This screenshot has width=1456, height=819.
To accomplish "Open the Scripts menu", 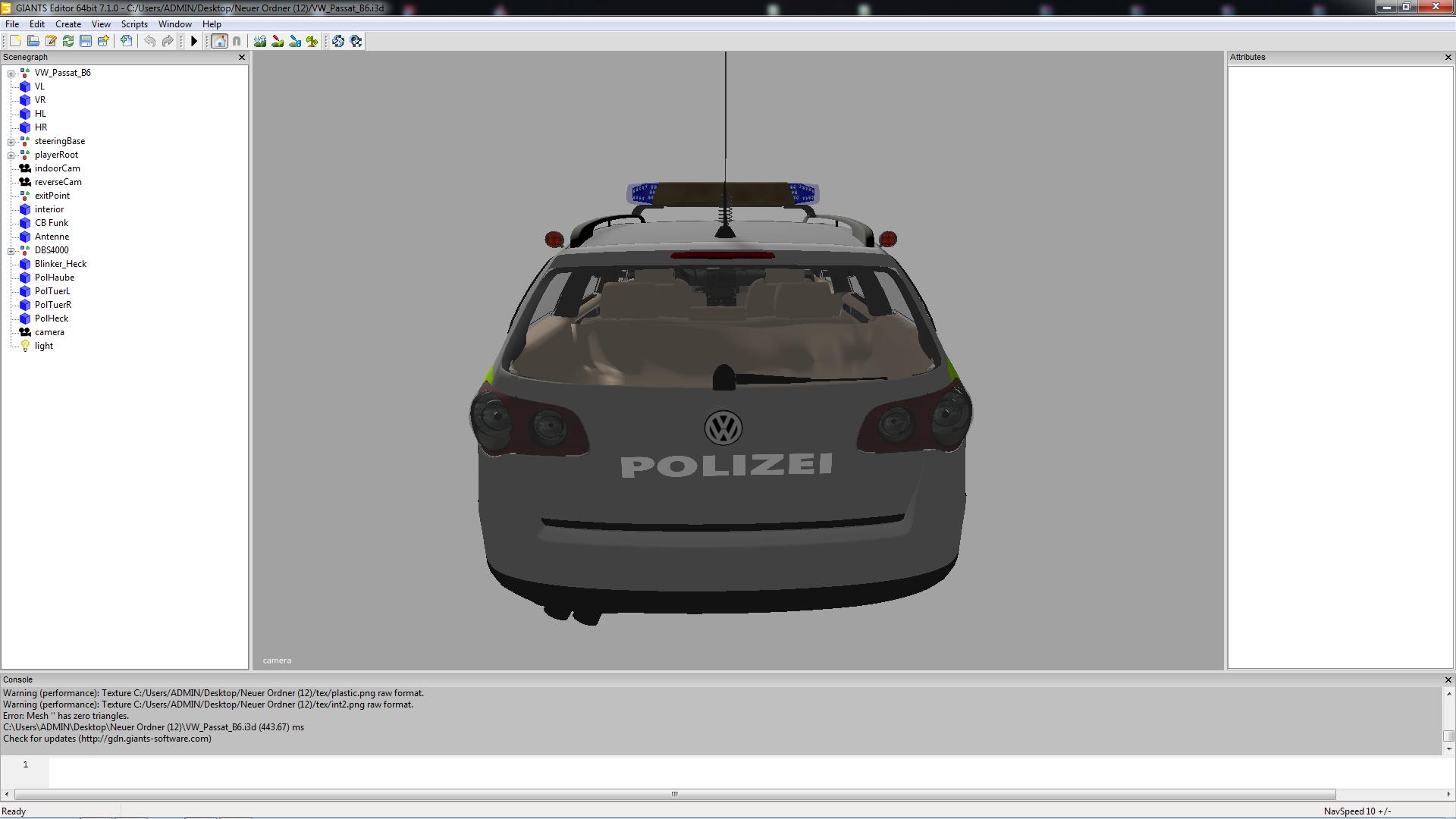I will click(134, 24).
